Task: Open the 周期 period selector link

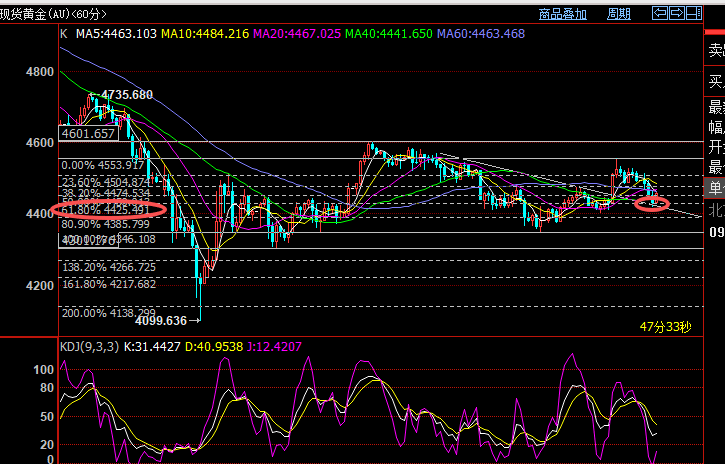Action: (619, 14)
